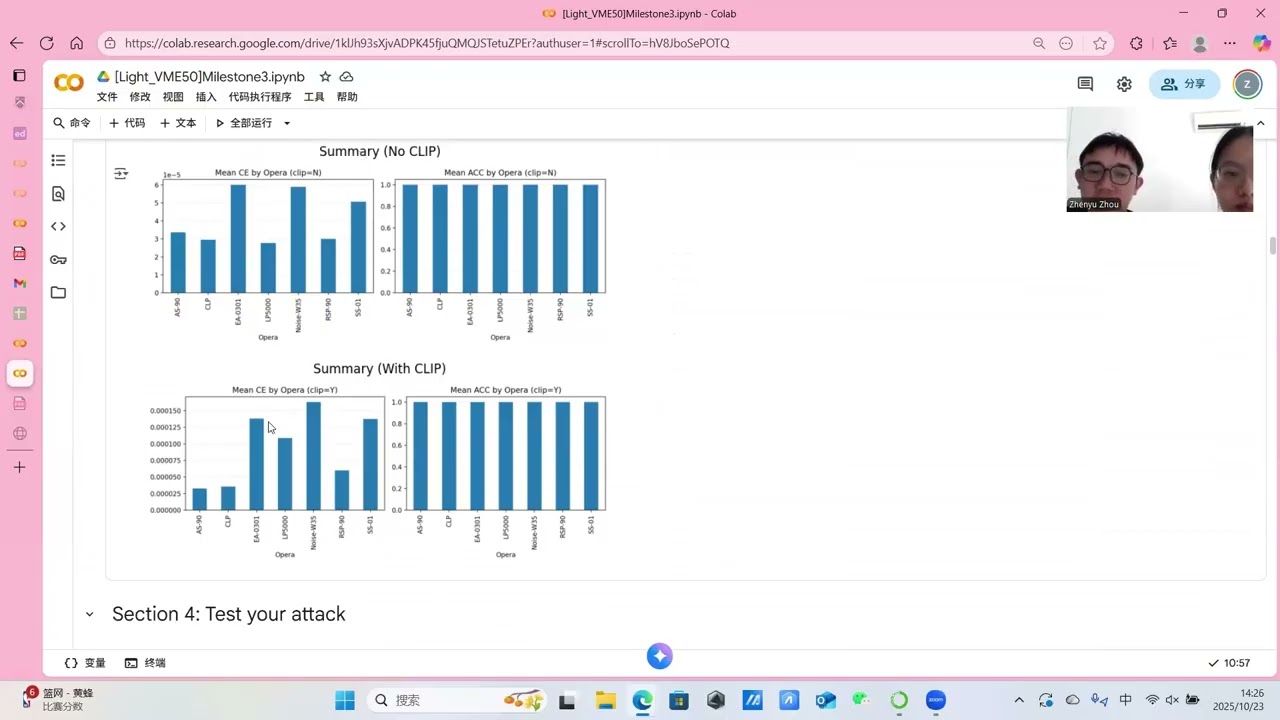Open the favorites list icon
Viewport: 1280px width, 720px height.
click(1170, 43)
